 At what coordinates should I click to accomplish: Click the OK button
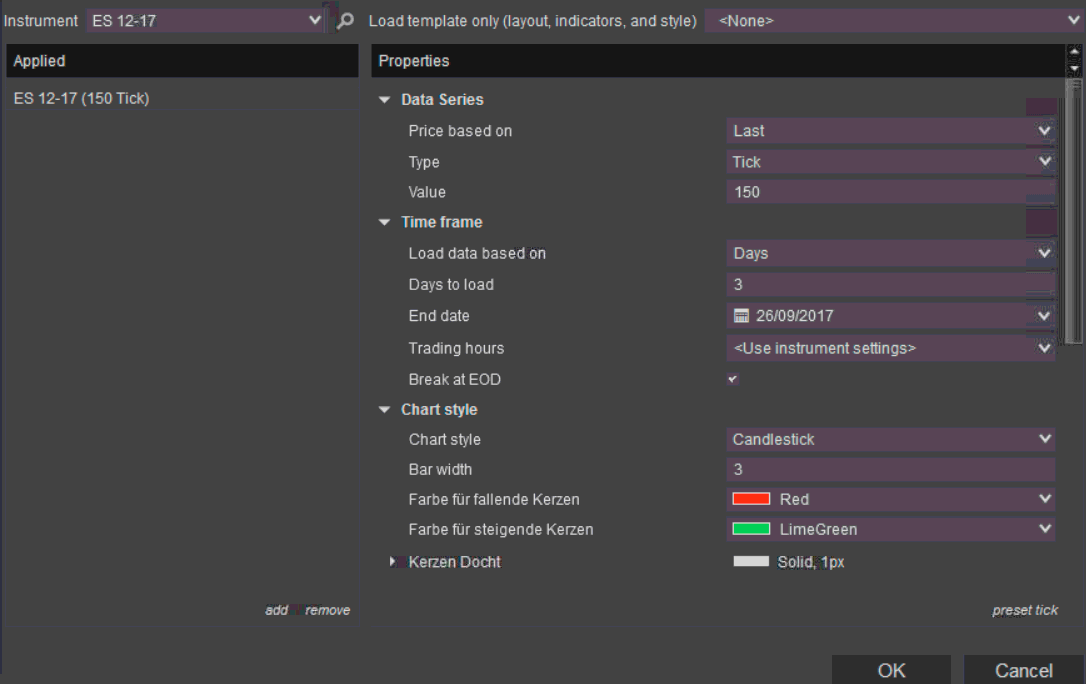coord(891,670)
